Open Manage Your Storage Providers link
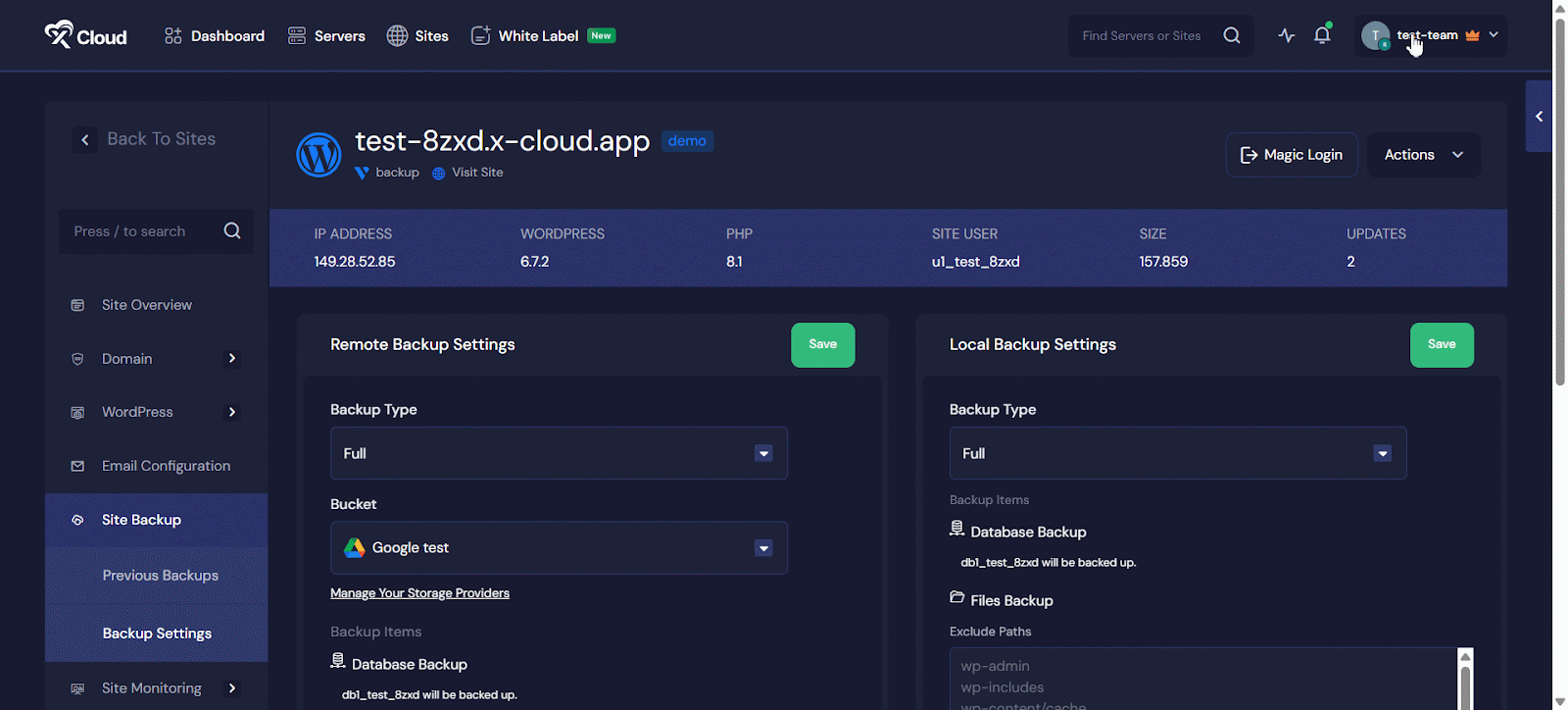The height and width of the screenshot is (710, 1568). click(419, 593)
